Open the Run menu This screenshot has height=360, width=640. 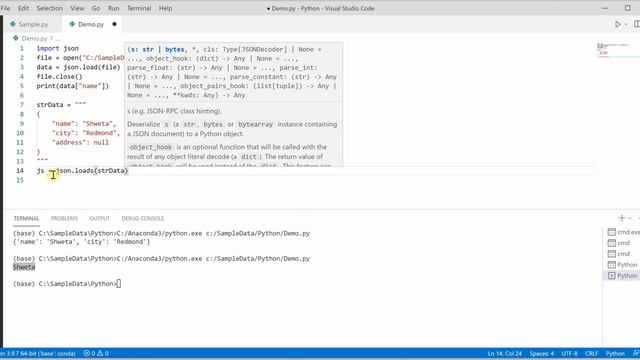[x=113, y=8]
